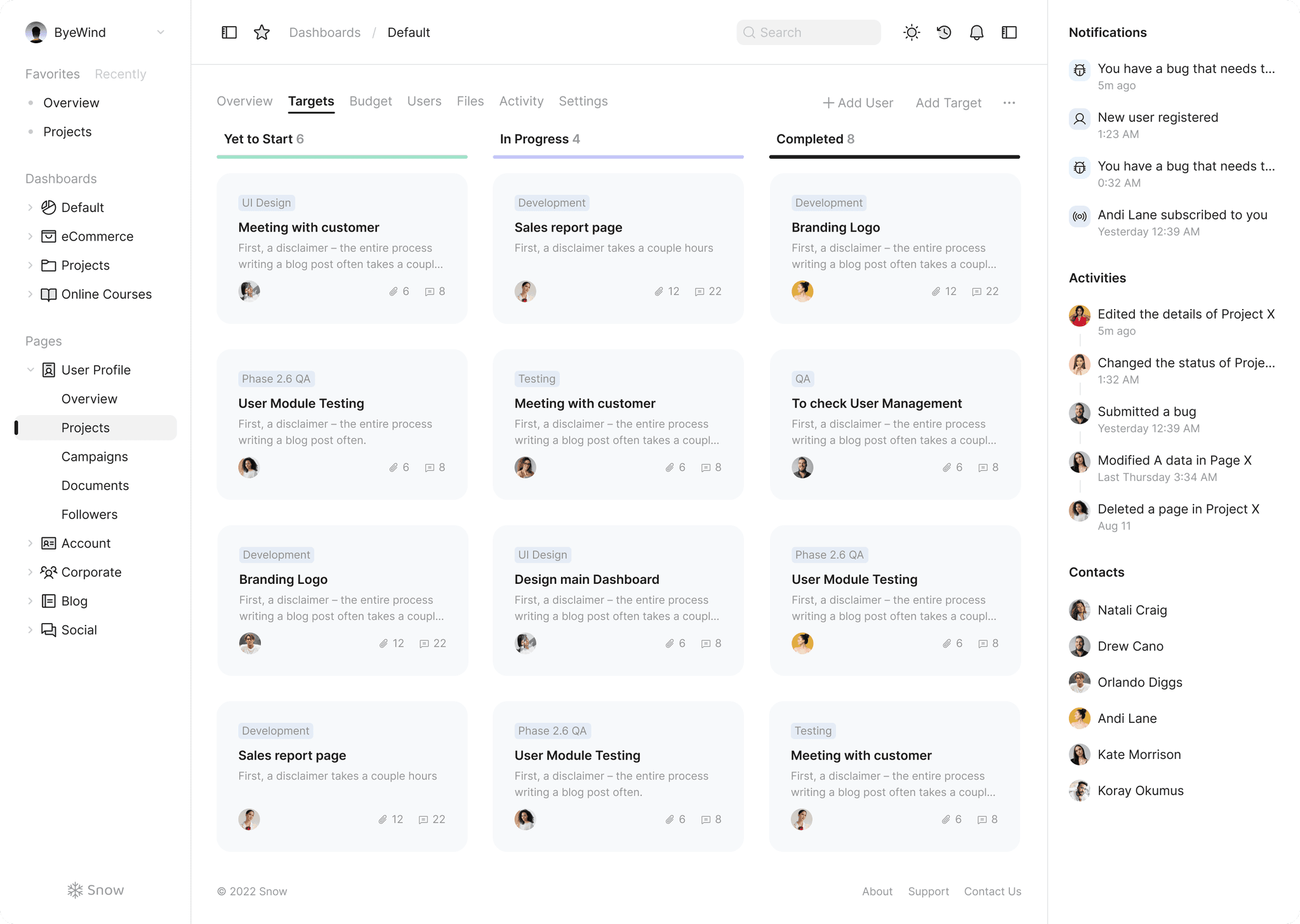The height and width of the screenshot is (924, 1300).
Task: Toggle the right notifications panel
Action: [x=1009, y=32]
